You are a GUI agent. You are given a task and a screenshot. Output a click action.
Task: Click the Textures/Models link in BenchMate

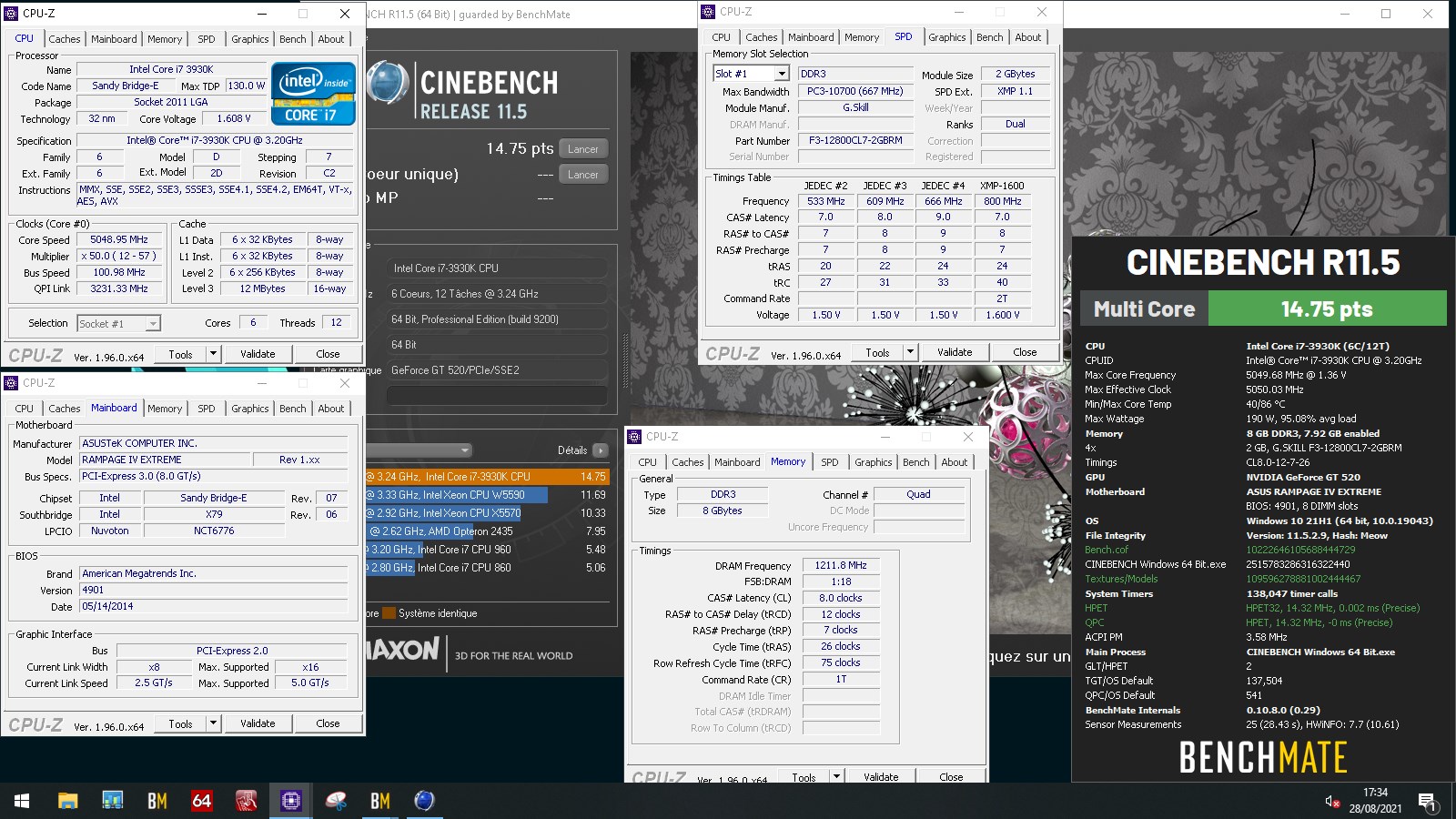pyautogui.click(x=1121, y=579)
